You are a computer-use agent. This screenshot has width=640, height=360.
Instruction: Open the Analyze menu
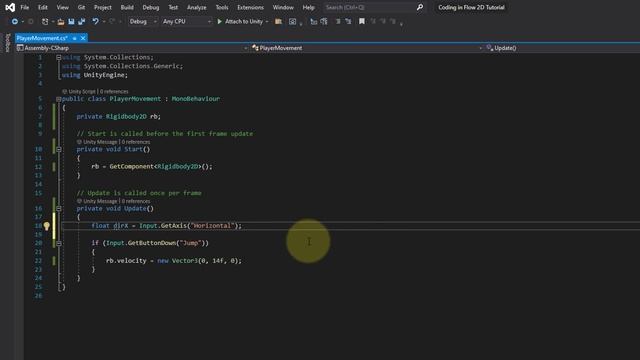[x=196, y=7]
